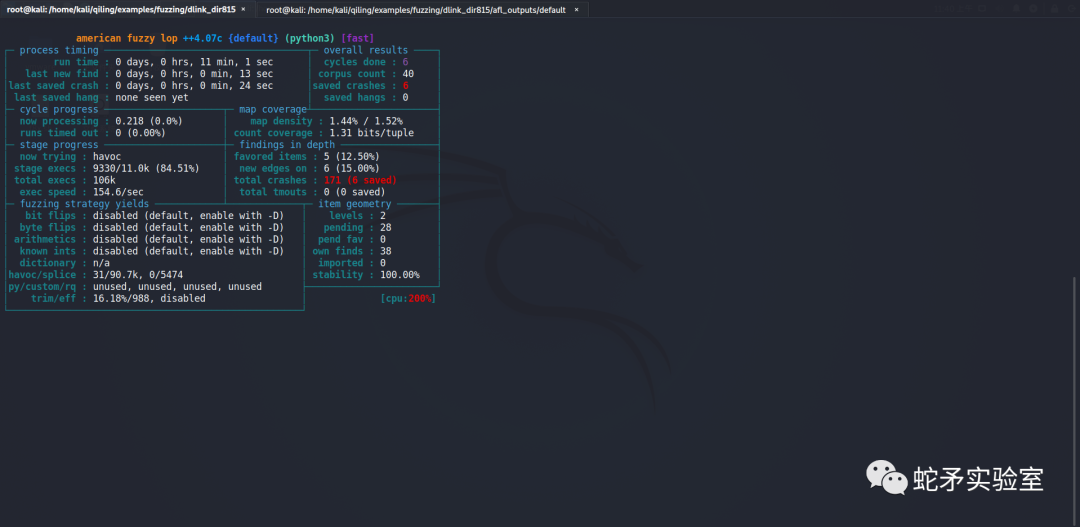Click the stage execs value '9330/11.0k (84.51%)'
Image resolution: width=1080 pixels, height=527 pixels.
tap(146, 168)
